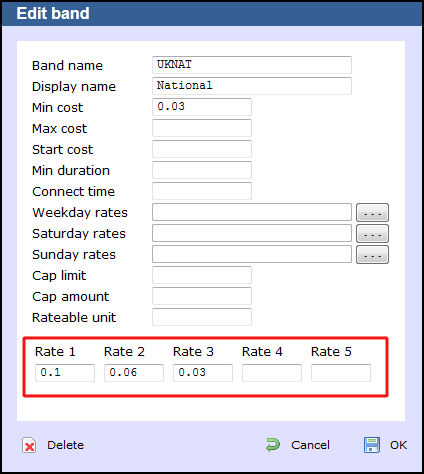
Task: Click into the Max cost field
Action: [x=202, y=128]
